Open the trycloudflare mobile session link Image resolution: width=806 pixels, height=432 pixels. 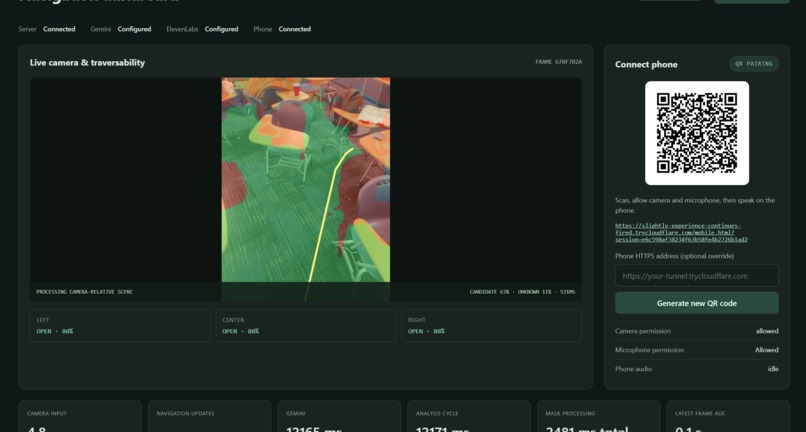(681, 232)
